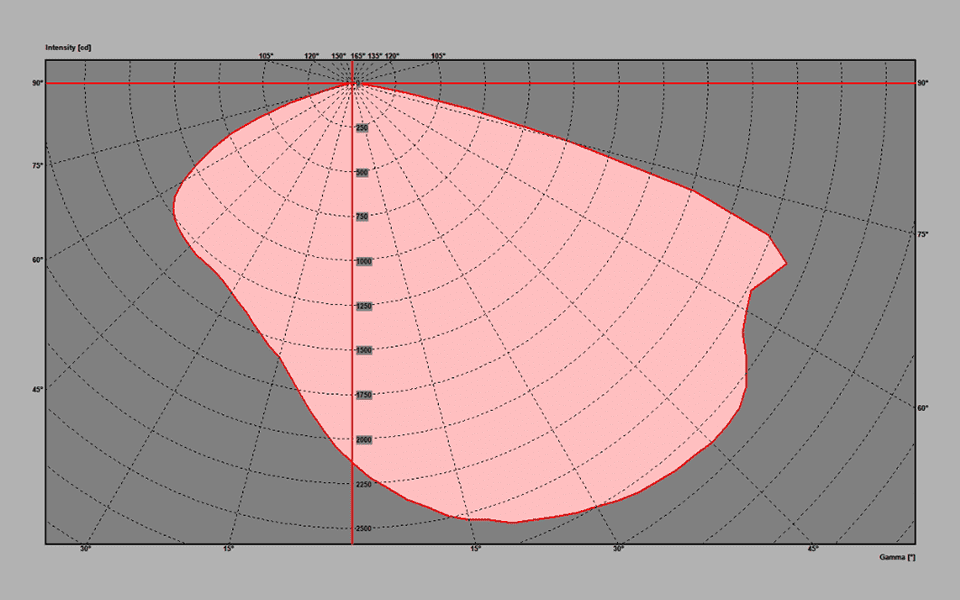Select the 2250 intensity scale label
Screen dimensions: 960x600
(x=364, y=484)
